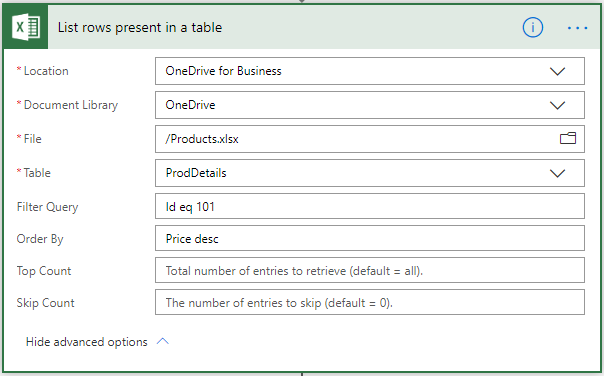604x376 pixels.
Task: Collapse options using the up chevron icon
Action: [x=163, y=341]
